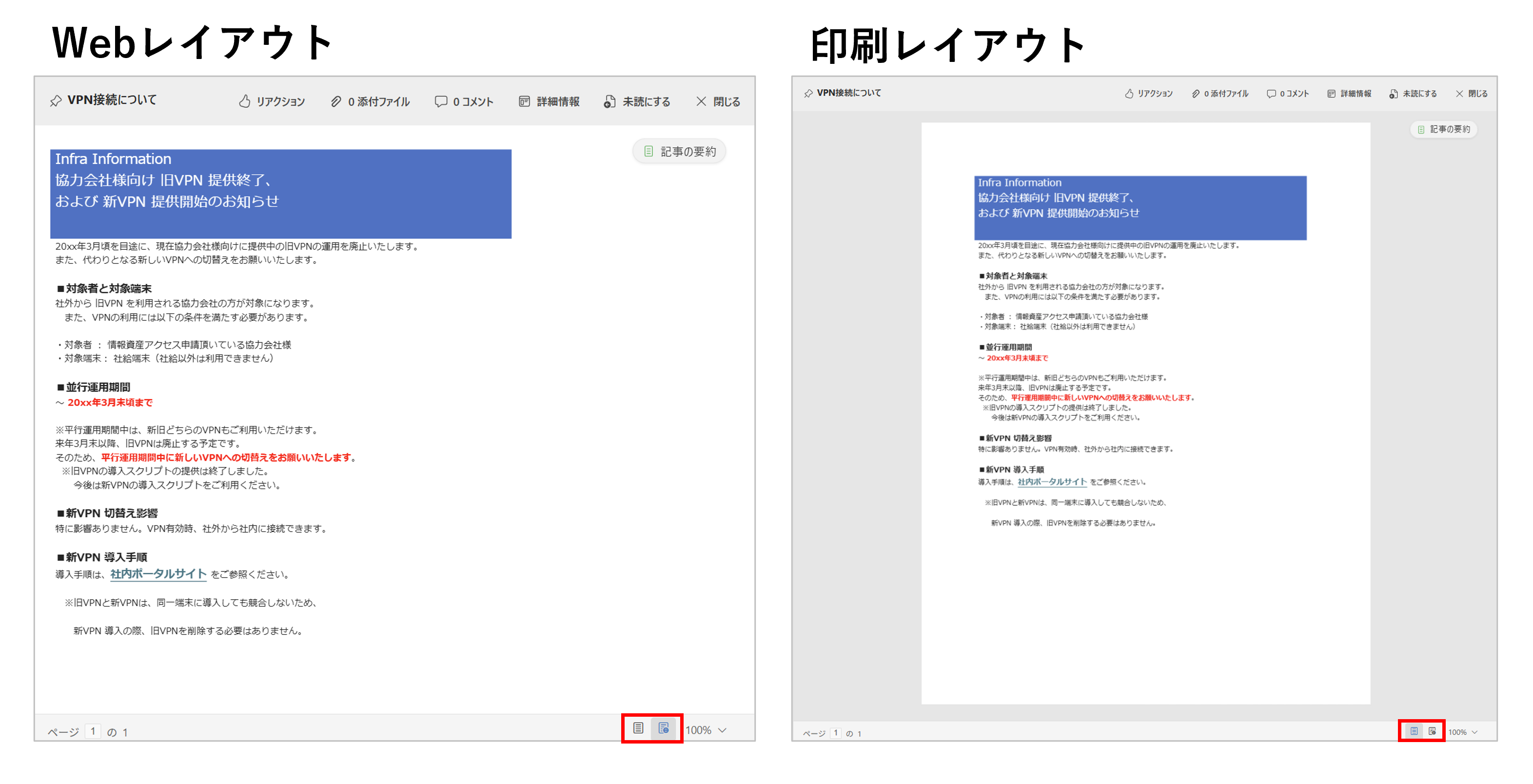Click リアクション in the 印刷レイアウト panel
This screenshot has width=1533, height=784.
point(1149,94)
